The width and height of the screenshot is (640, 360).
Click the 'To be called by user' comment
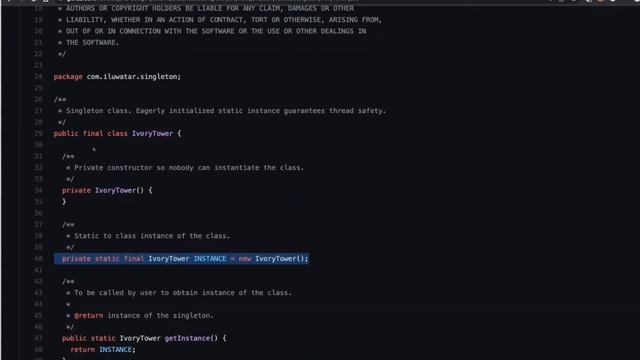(179, 293)
